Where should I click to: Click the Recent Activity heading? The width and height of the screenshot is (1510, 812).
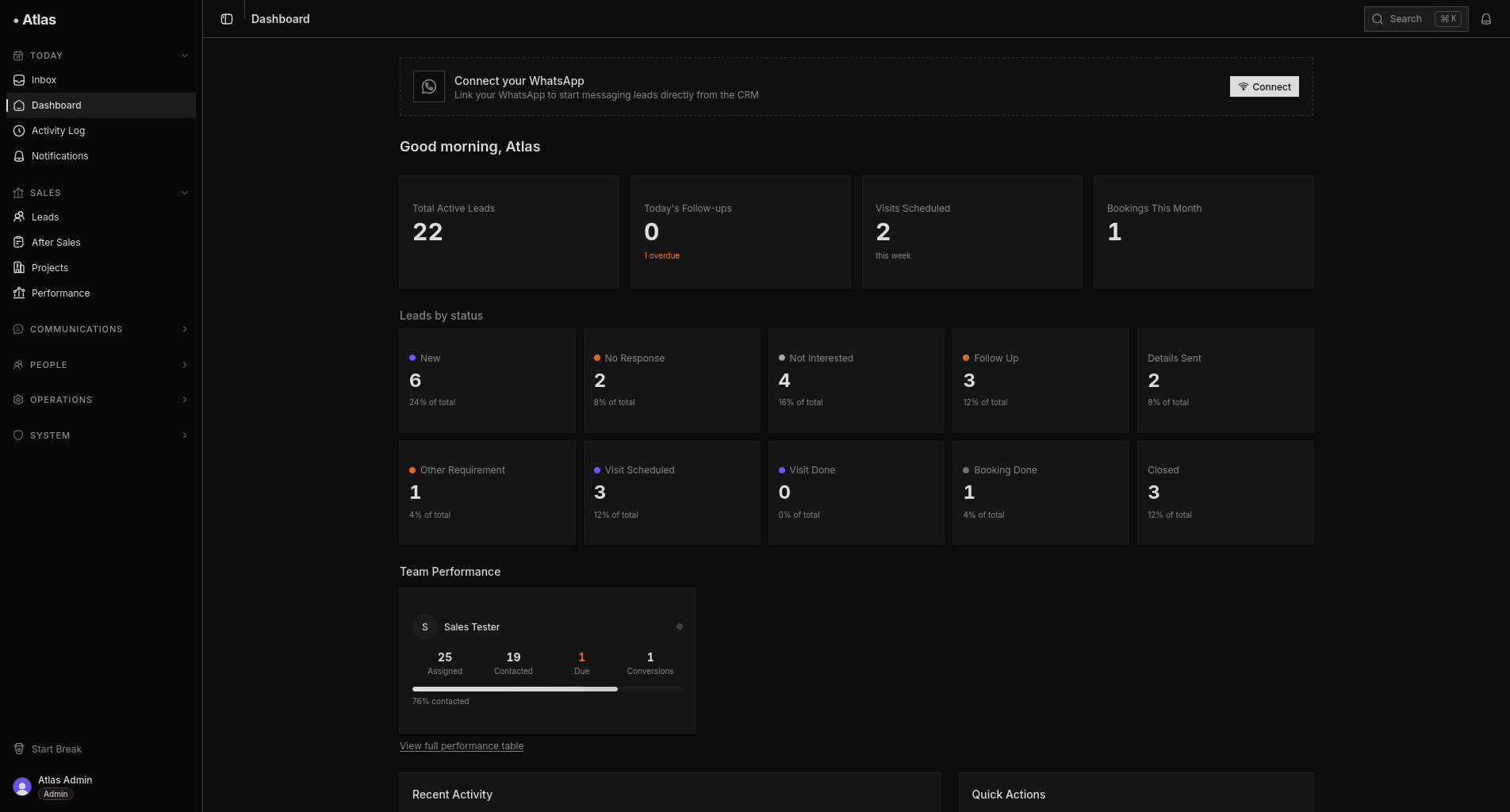click(452, 795)
